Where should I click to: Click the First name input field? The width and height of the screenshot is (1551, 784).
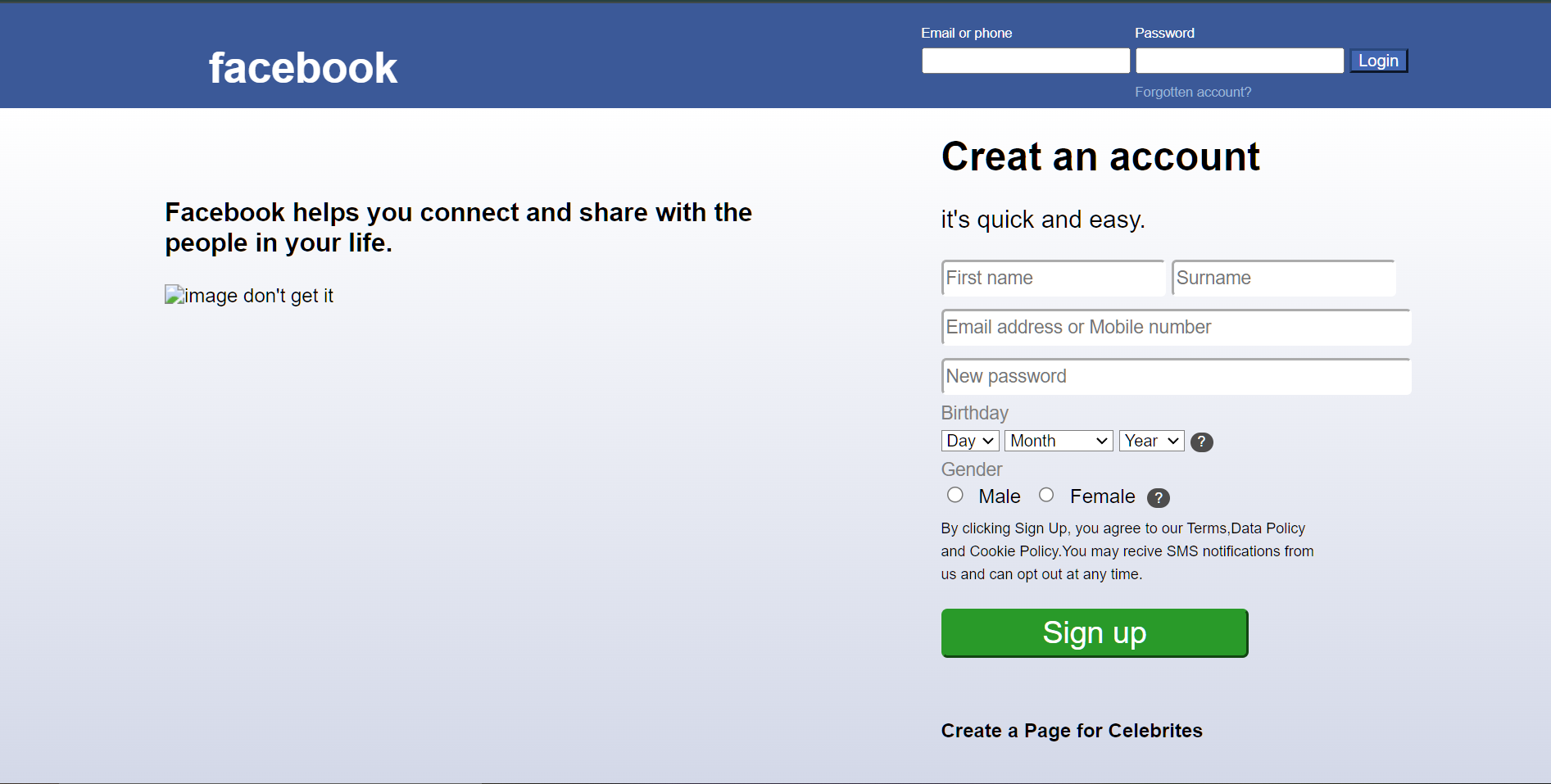tap(1053, 278)
